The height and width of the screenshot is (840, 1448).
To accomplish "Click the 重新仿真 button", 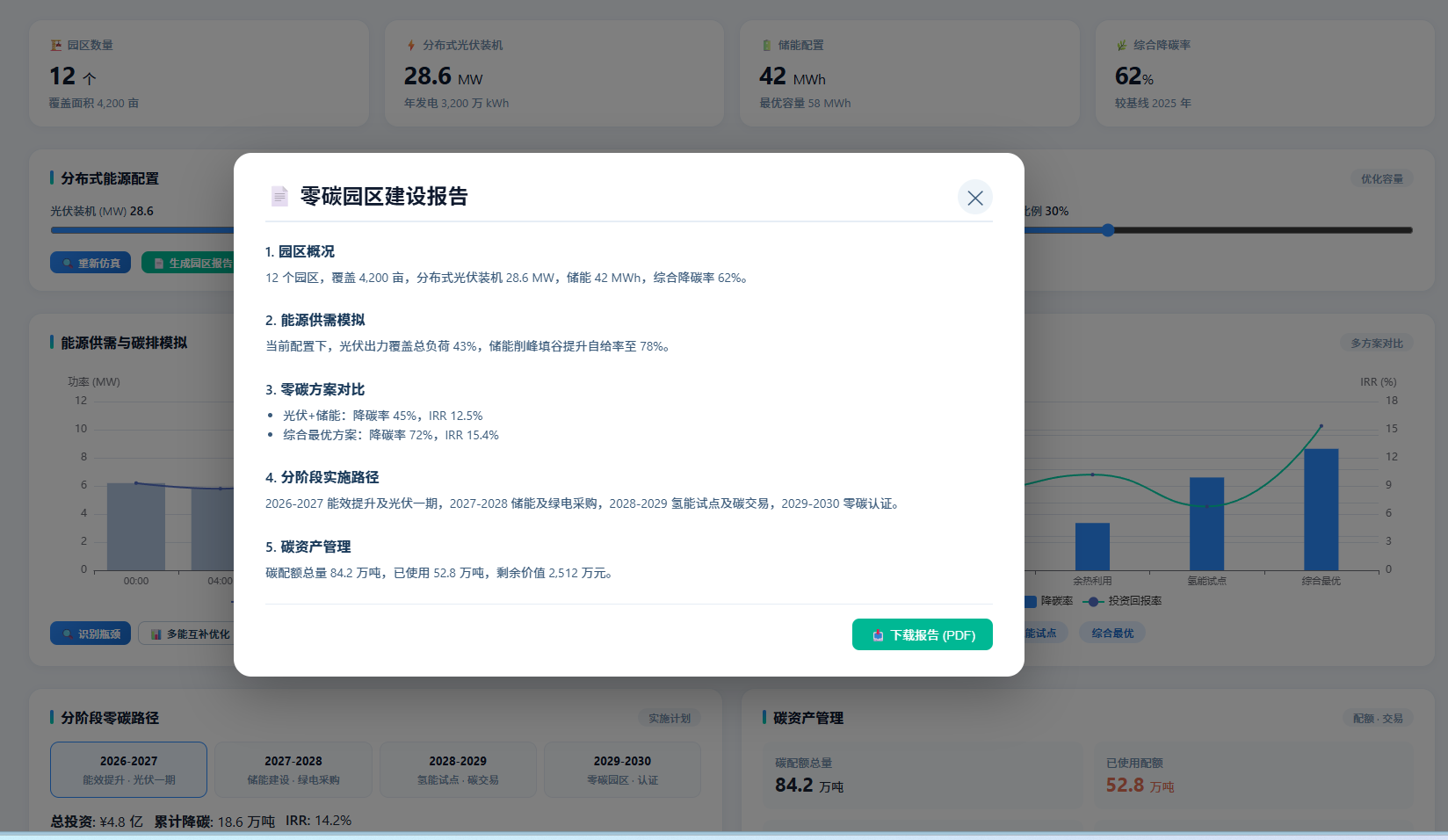I will (x=90, y=263).
